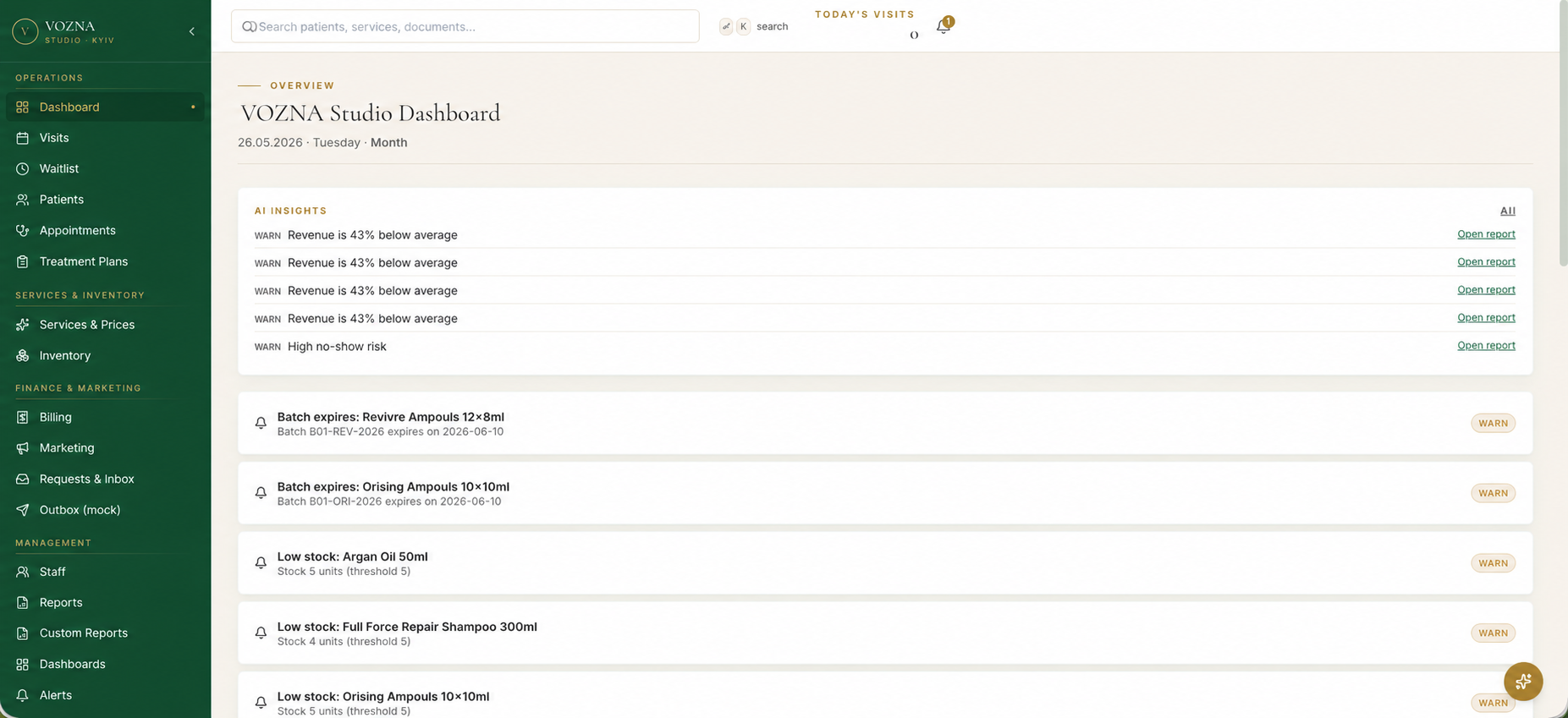Screen dimensions: 1568x718
Task: Click the Dashboards grid icon
Action: 22,664
